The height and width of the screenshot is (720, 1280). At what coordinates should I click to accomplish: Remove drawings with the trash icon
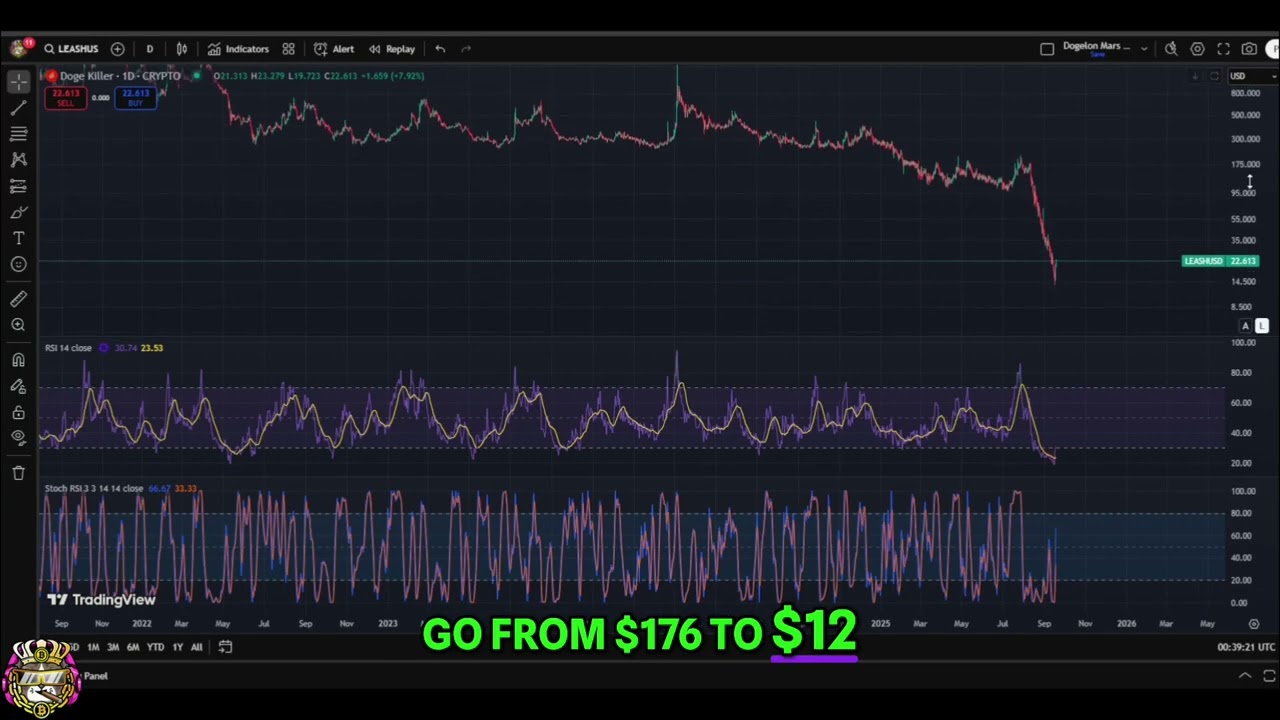click(x=18, y=473)
